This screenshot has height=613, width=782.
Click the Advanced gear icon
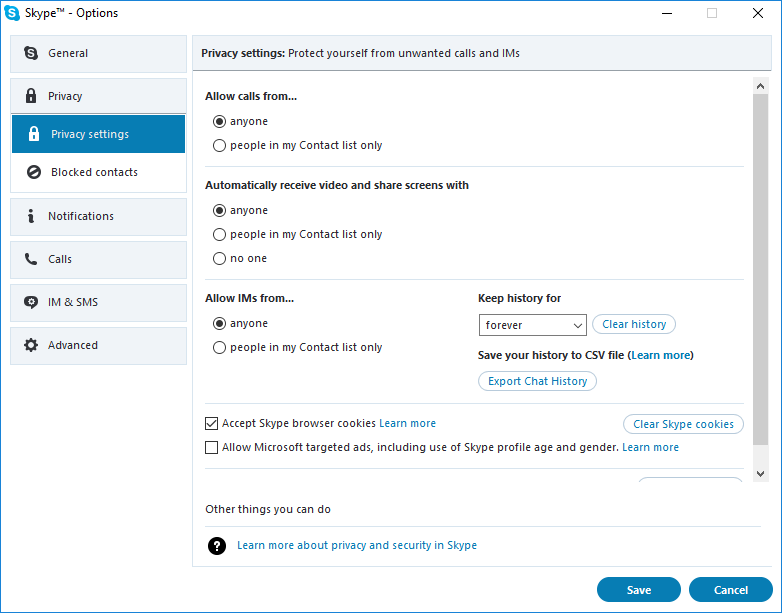click(31, 345)
